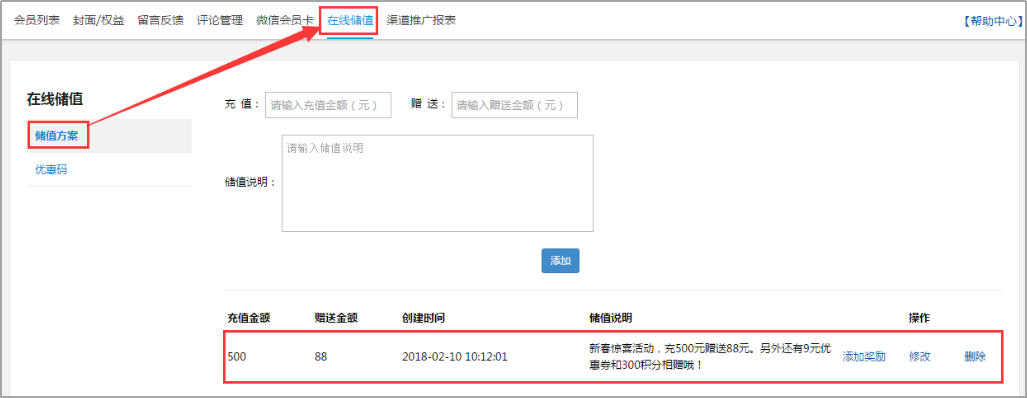Image resolution: width=1027 pixels, height=398 pixels.
Task: Click the 充值金额 column header
Action: pos(249,318)
